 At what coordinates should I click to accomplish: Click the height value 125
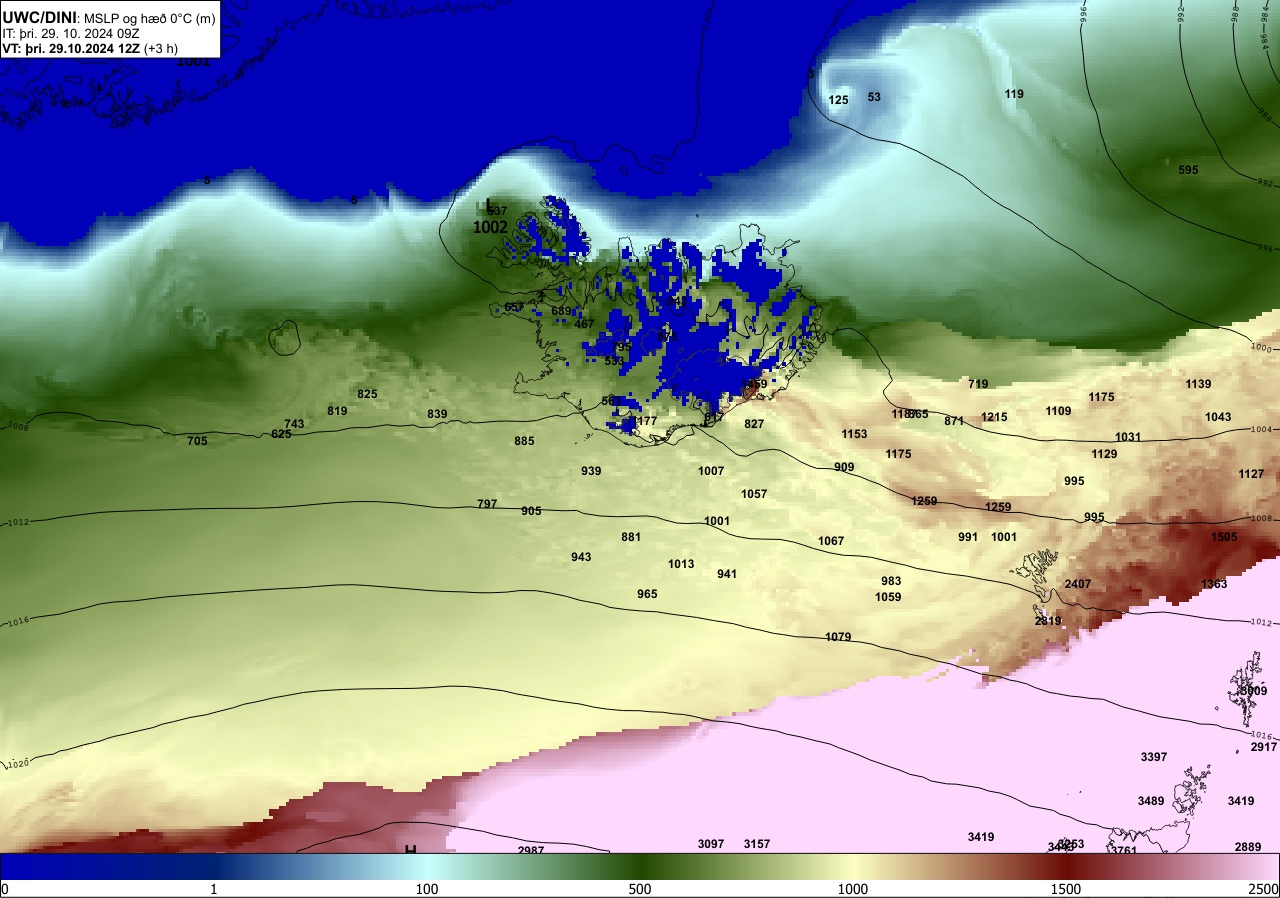click(839, 100)
